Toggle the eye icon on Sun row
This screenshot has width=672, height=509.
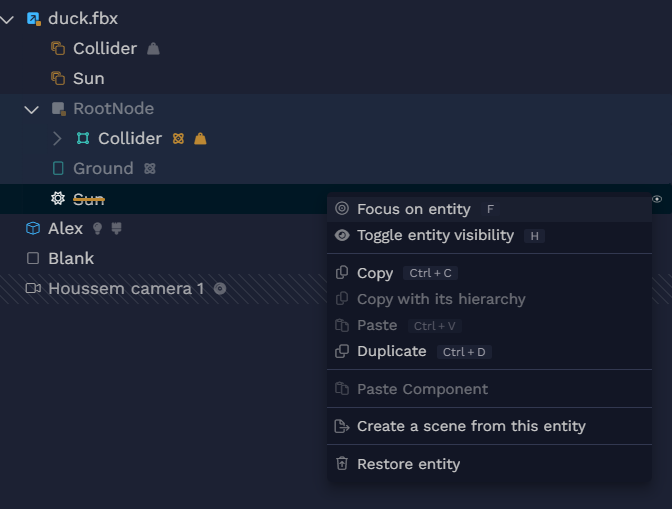pyautogui.click(x=657, y=199)
